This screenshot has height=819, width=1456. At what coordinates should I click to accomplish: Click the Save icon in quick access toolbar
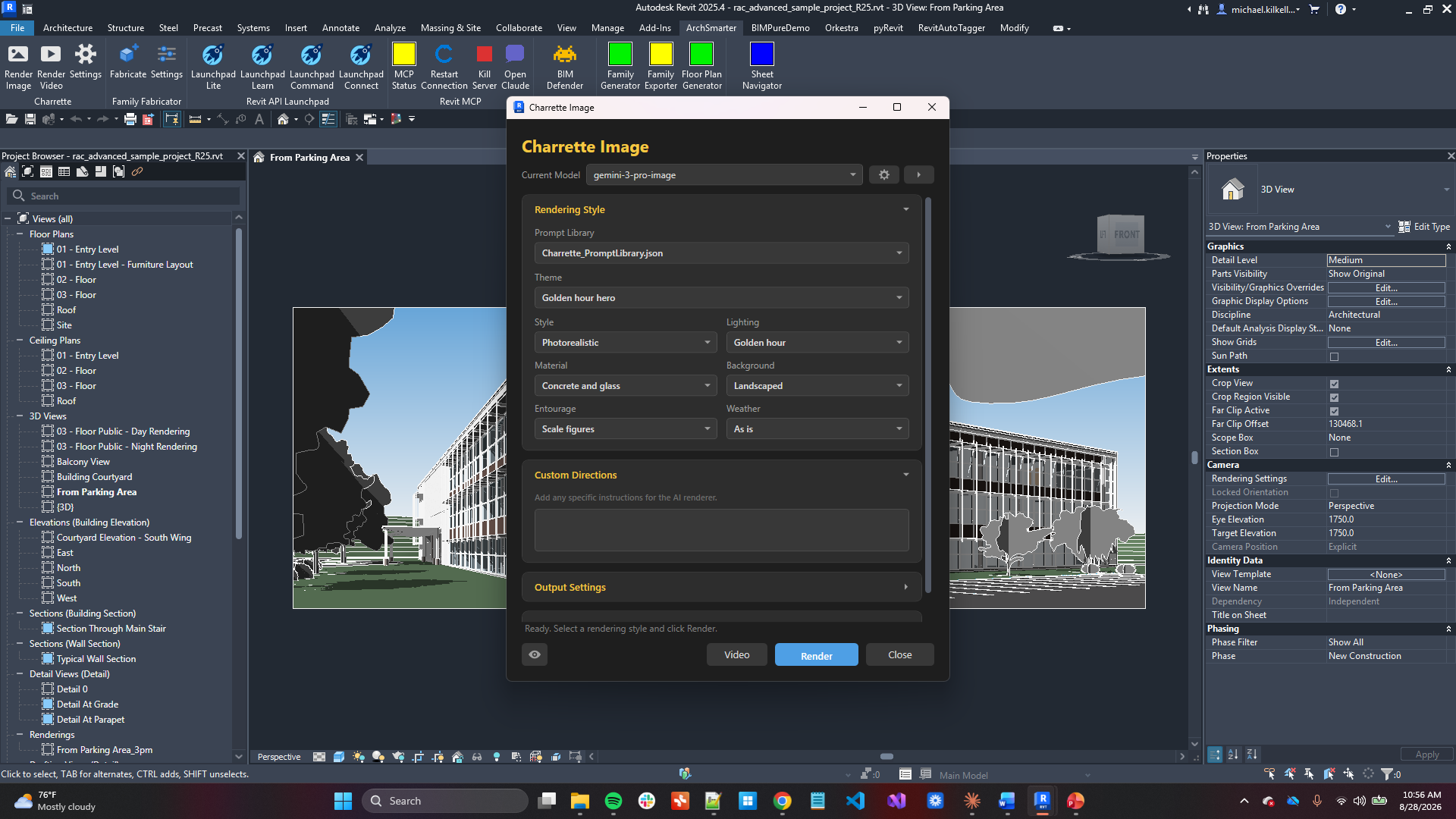point(30,119)
